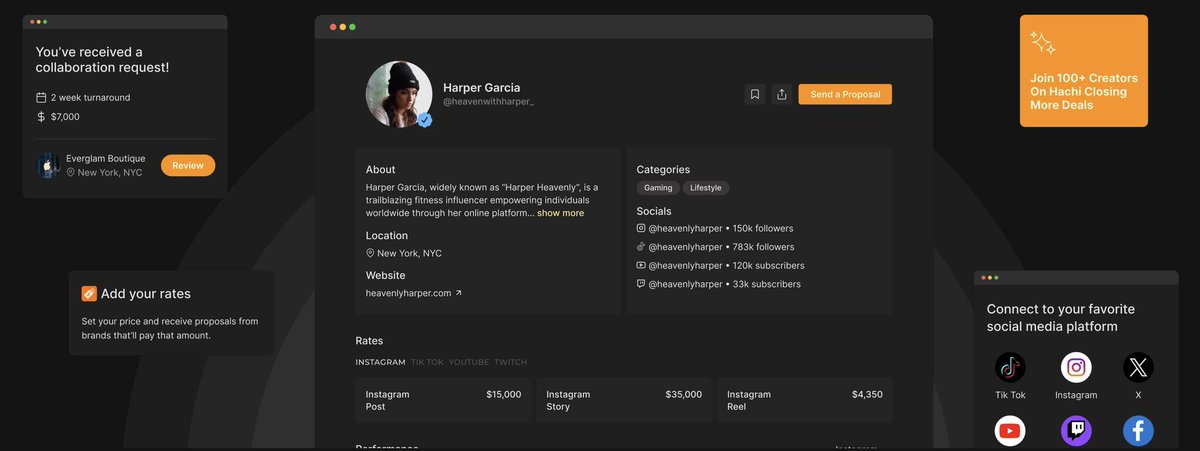
Task: Open @heavenlyharper 120k subscribers entry
Action: click(720, 266)
